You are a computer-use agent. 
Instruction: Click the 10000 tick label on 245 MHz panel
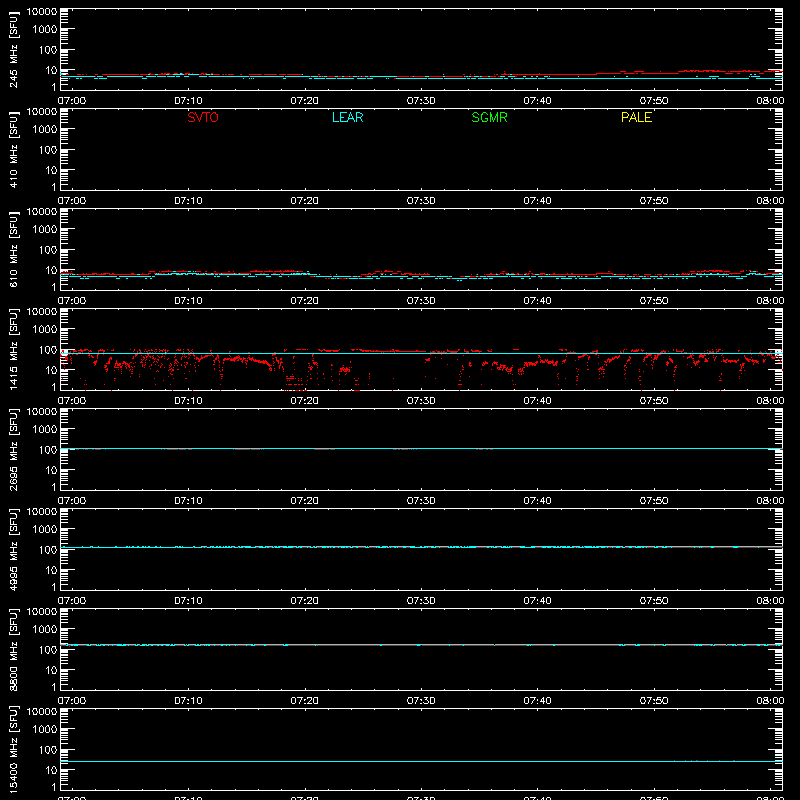[x=42, y=12]
